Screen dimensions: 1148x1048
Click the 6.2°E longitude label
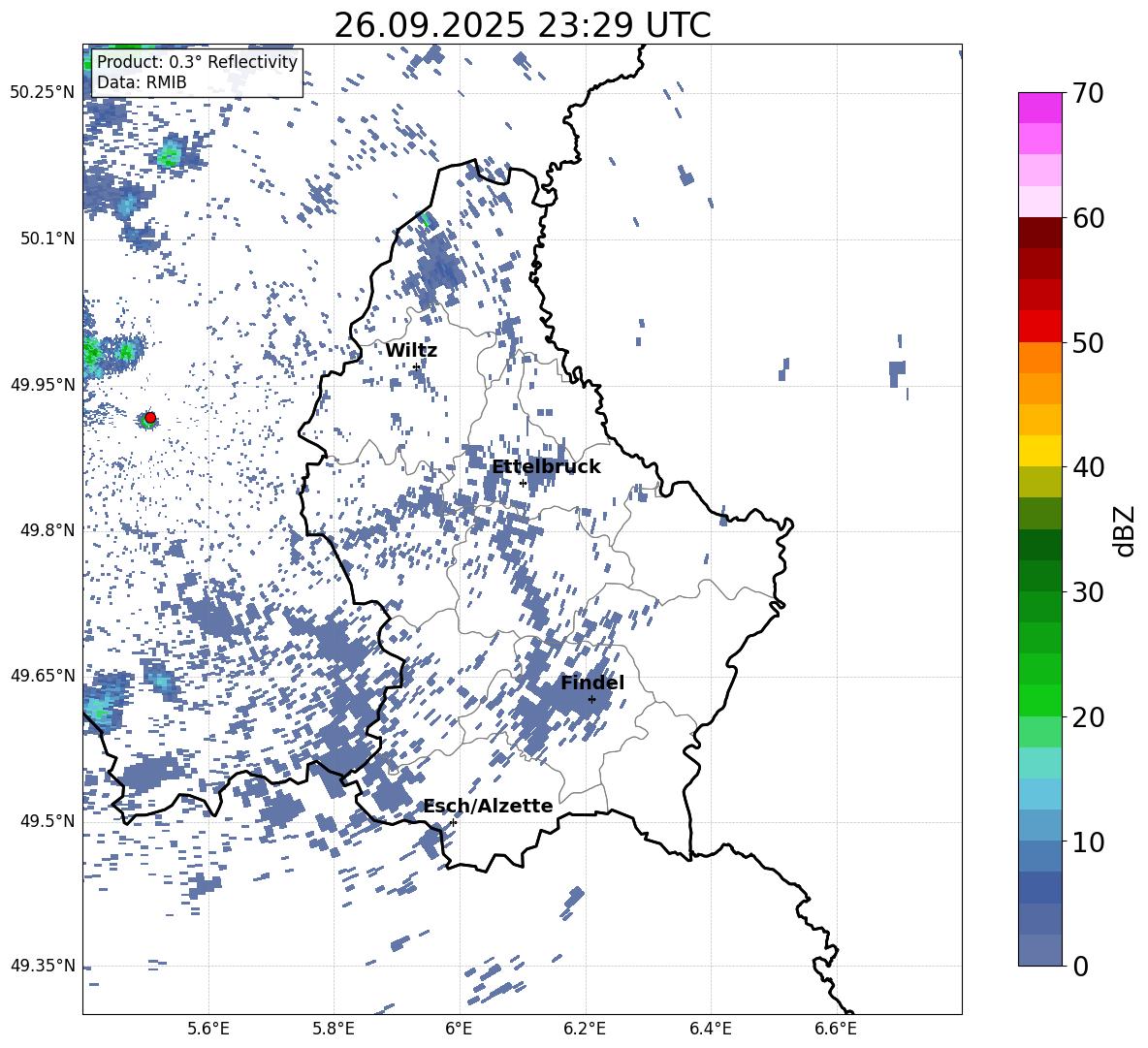585,1029
